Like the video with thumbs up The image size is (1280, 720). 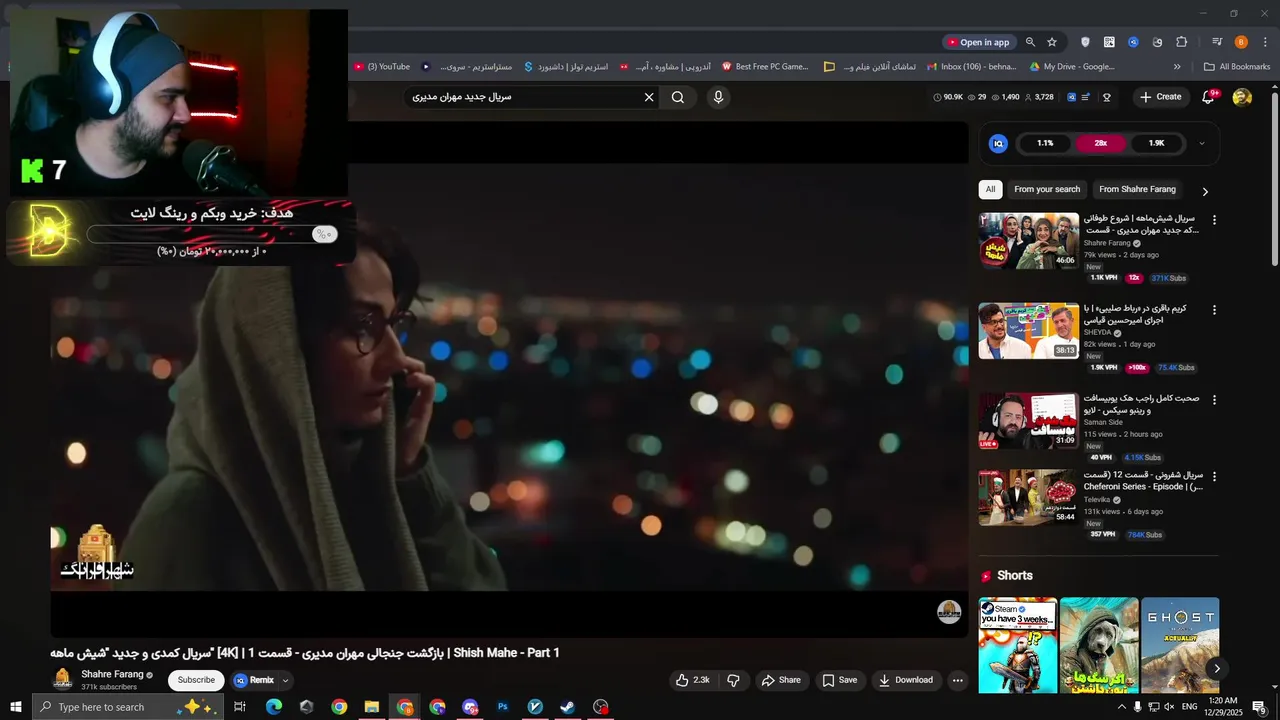[x=692, y=680]
